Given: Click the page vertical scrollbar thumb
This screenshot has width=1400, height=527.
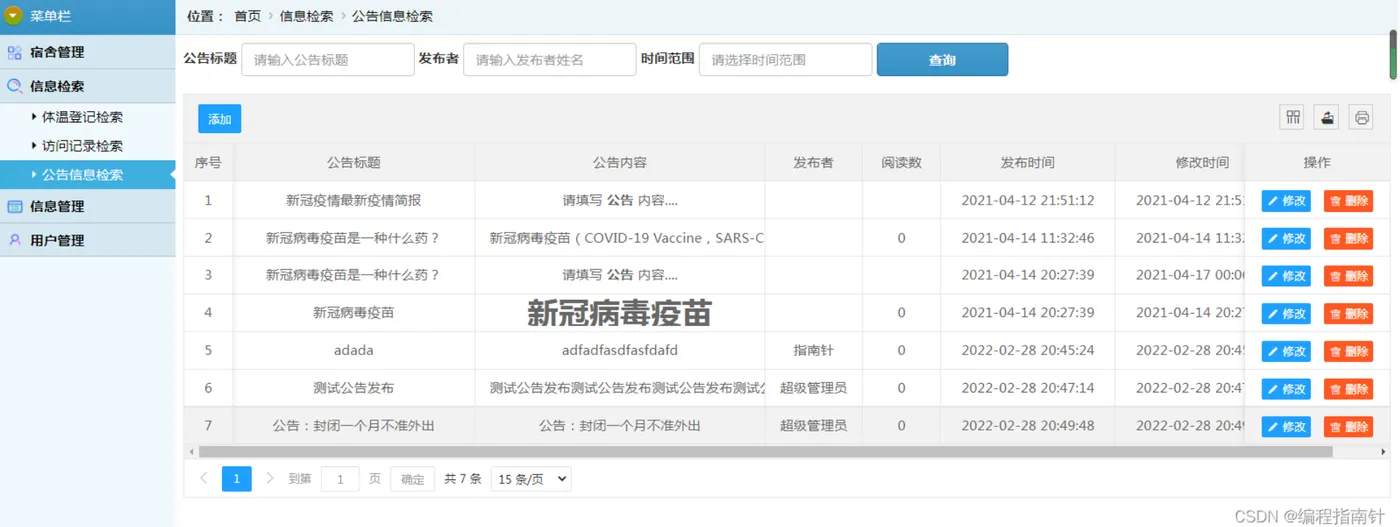Looking at the screenshot, I should (x=1393, y=55).
